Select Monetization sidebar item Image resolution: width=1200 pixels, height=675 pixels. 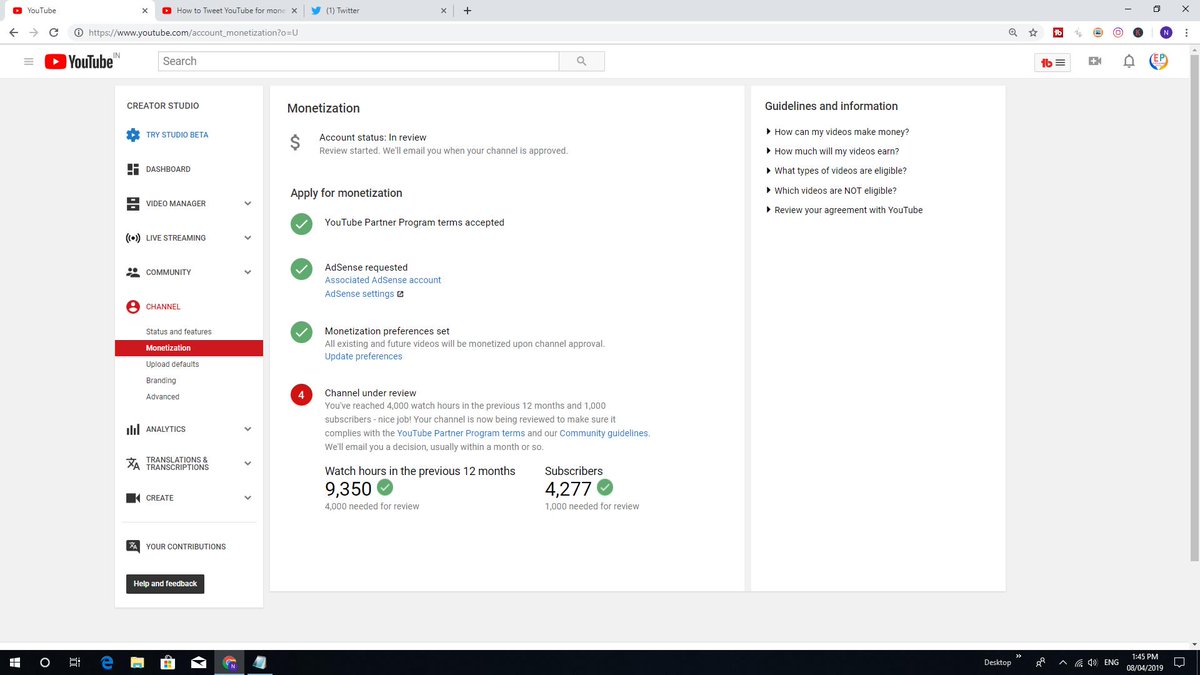tap(189, 348)
